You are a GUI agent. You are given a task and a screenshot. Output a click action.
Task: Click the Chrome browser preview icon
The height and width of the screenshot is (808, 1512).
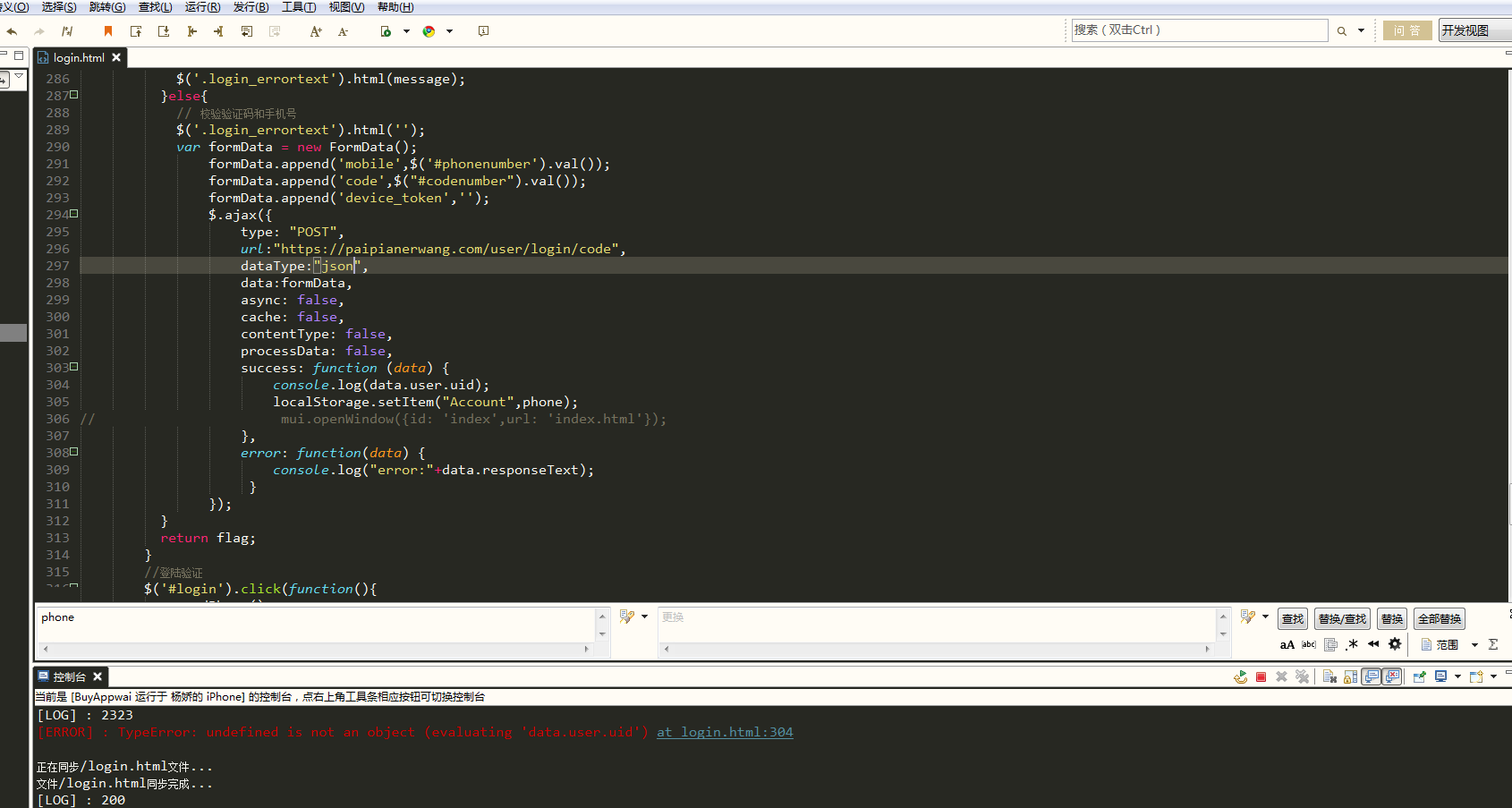point(429,31)
